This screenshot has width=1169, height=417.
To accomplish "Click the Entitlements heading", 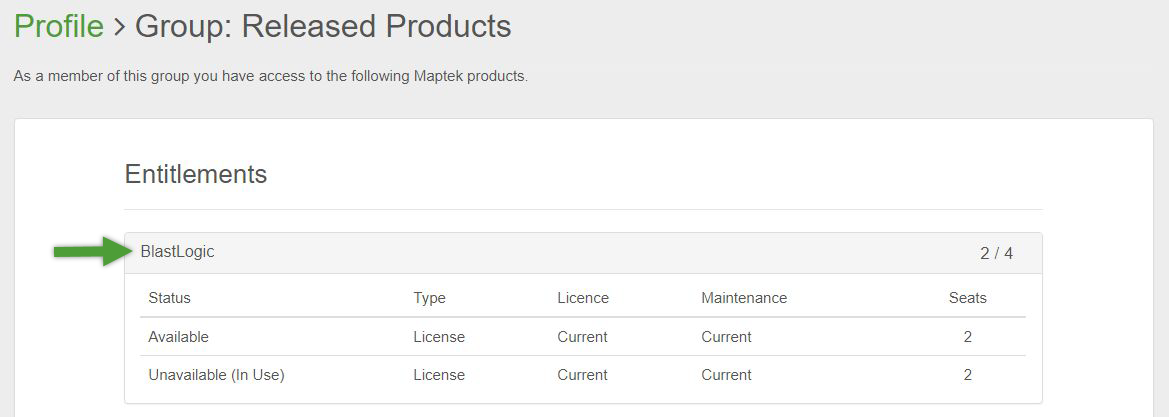I will coord(196,175).
